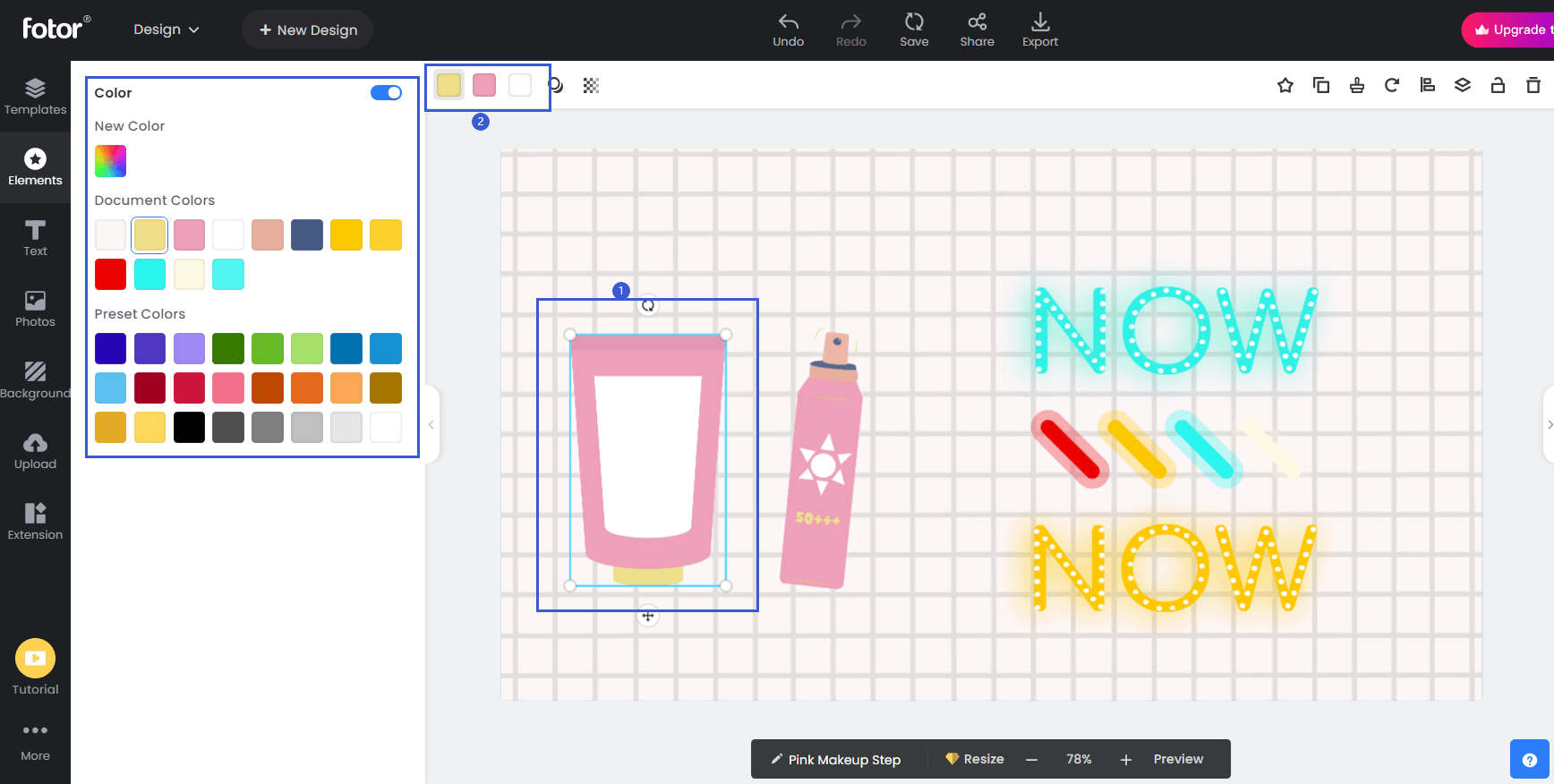Click the Preview button

[x=1178, y=759]
